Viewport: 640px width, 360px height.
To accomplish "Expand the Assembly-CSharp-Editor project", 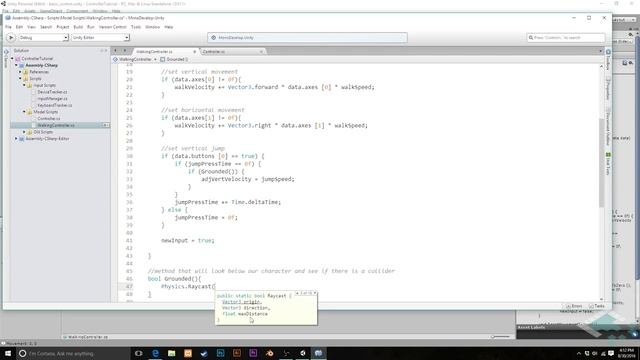I will coord(16,139).
